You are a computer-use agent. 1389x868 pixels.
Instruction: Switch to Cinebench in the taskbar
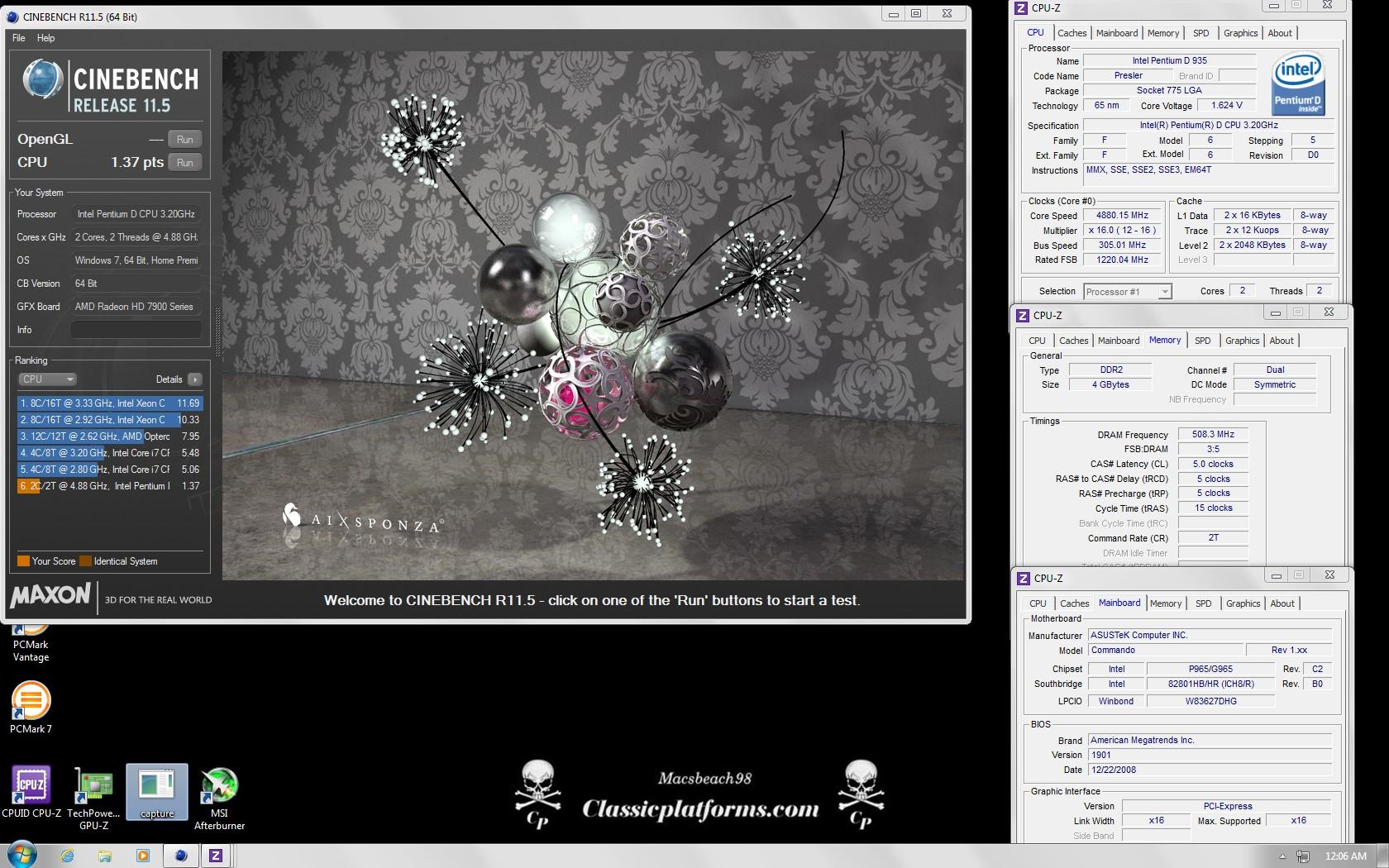(181, 856)
